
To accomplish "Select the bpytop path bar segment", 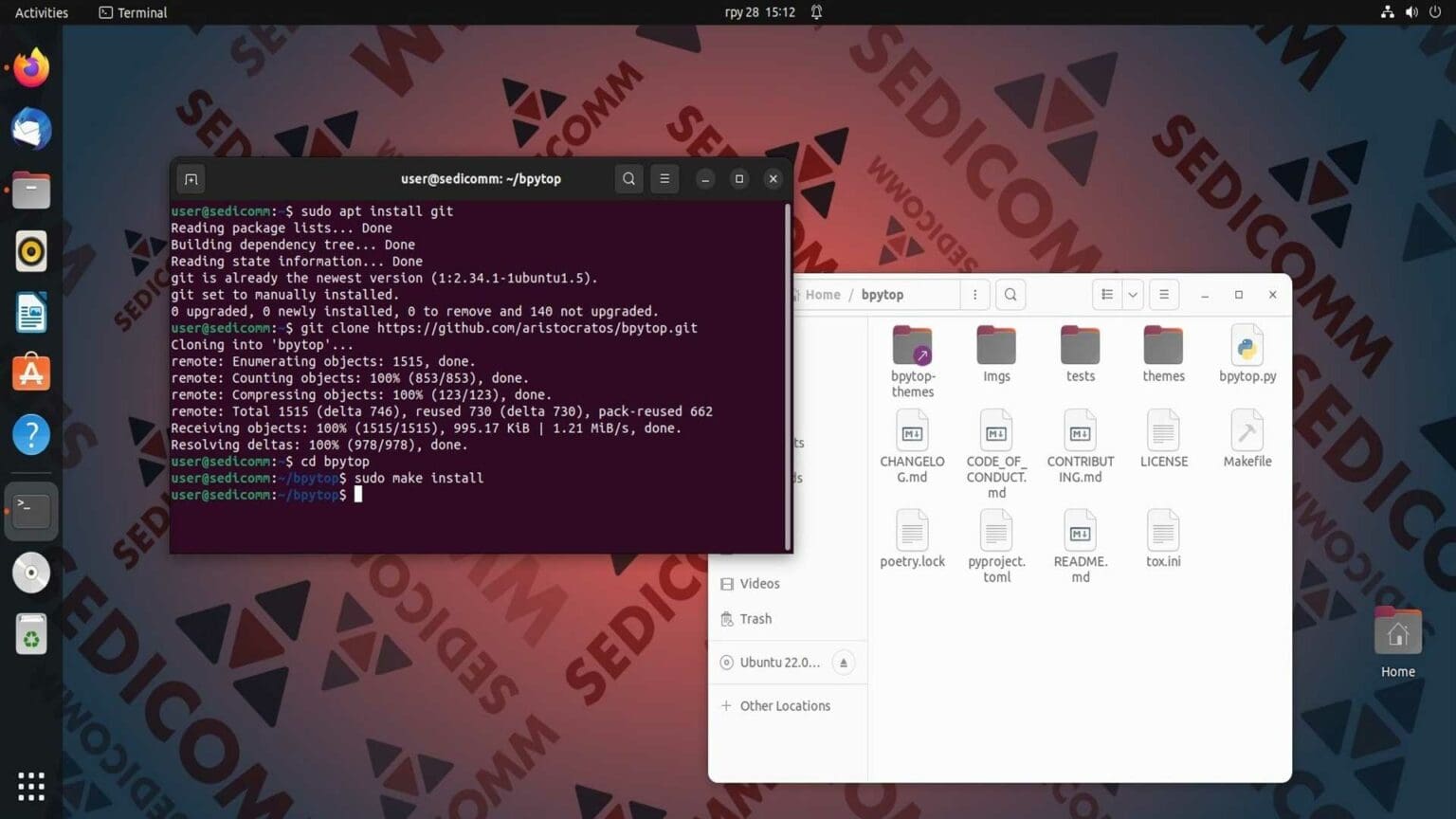I will [x=883, y=295].
